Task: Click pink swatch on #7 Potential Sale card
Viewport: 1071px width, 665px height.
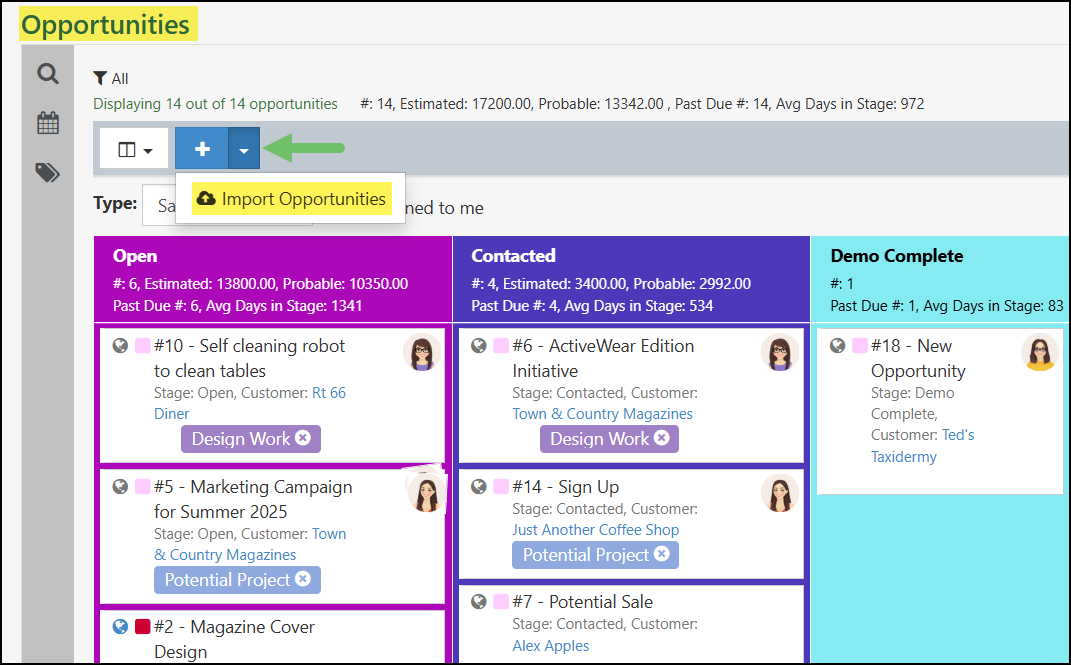Action: (x=501, y=601)
